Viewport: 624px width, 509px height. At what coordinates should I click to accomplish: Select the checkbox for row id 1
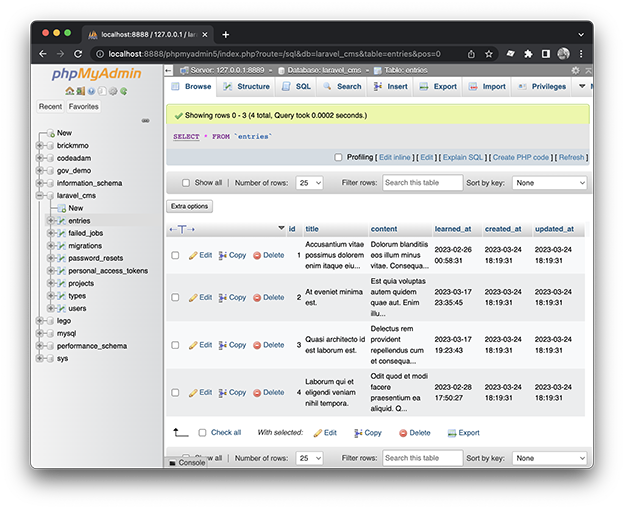point(175,255)
